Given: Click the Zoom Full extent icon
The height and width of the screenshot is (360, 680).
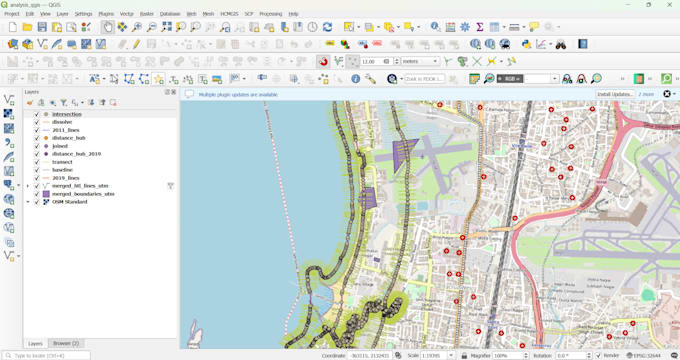Looking at the screenshot, I should [x=167, y=27].
